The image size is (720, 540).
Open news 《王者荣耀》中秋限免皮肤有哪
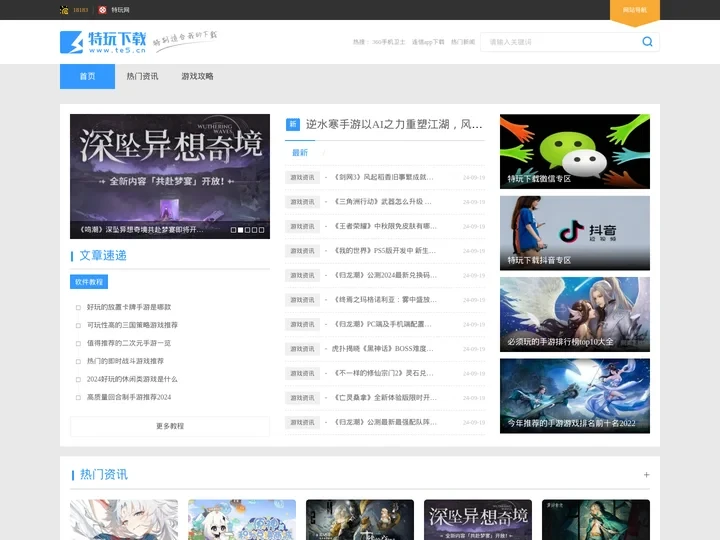(384, 226)
